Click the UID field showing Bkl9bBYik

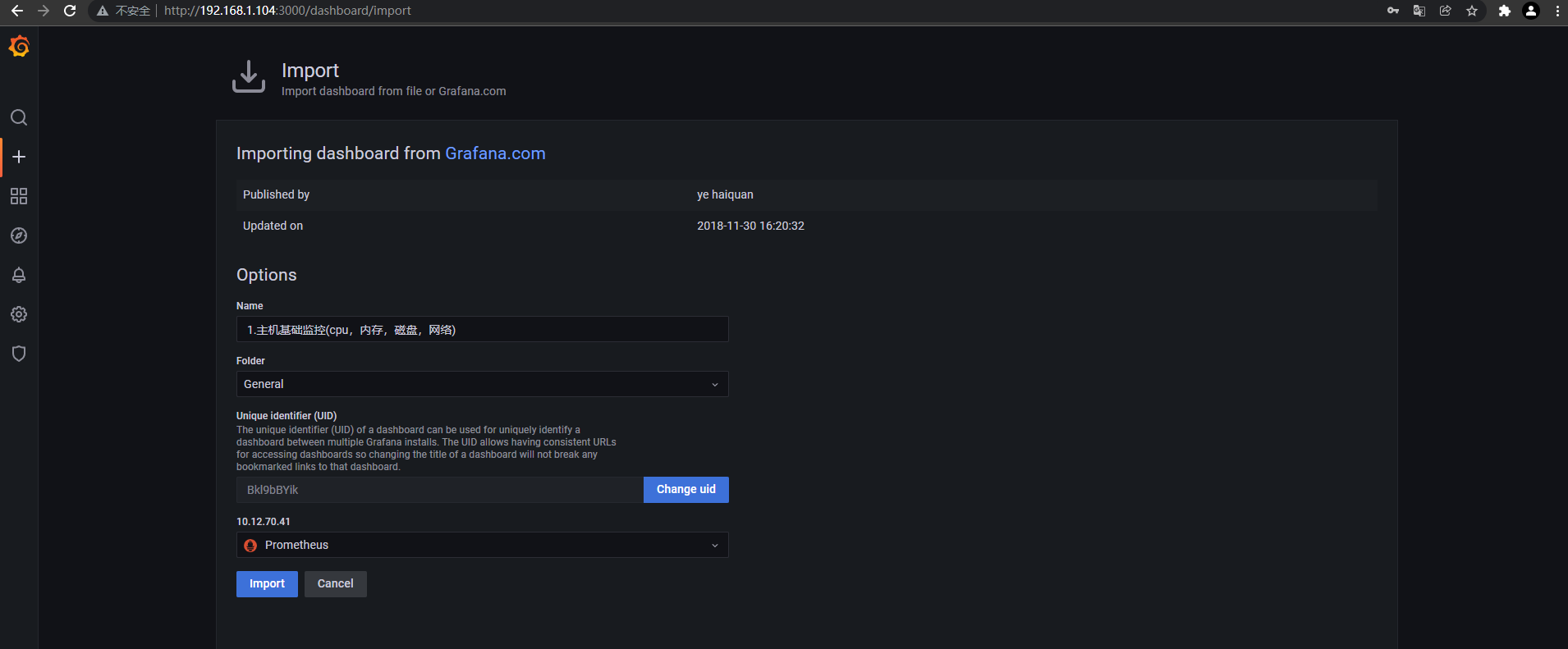click(440, 490)
